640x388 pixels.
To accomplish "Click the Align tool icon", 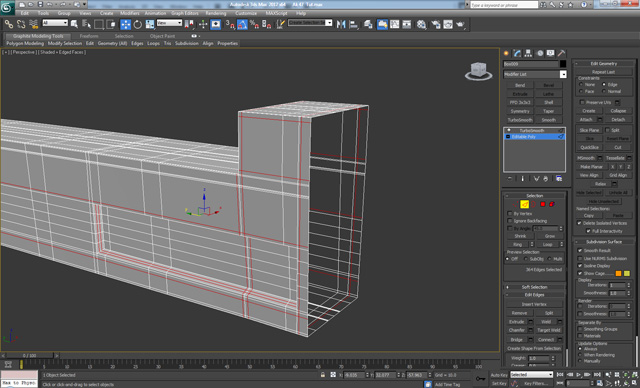I will [x=353, y=24].
